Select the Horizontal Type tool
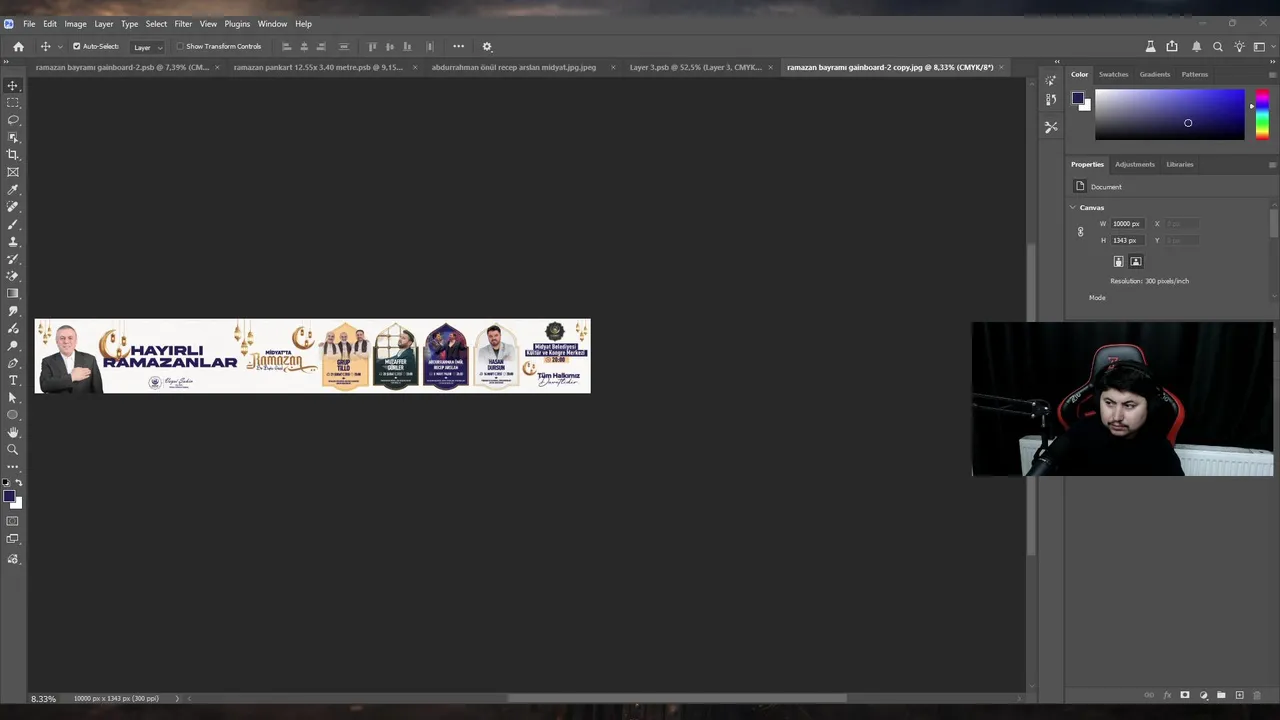The width and height of the screenshot is (1280, 720). [13, 380]
